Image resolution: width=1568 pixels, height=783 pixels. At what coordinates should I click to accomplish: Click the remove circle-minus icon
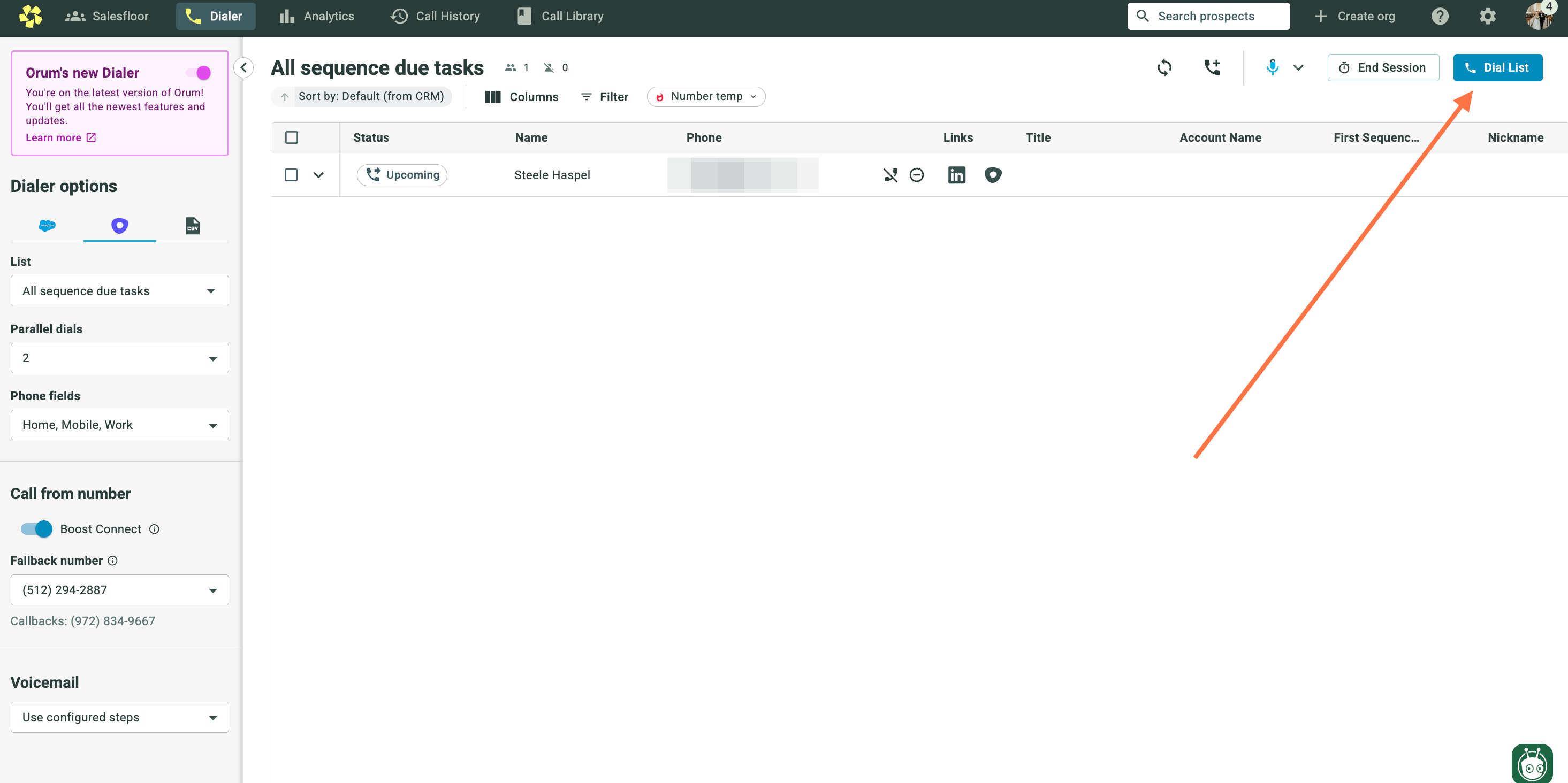917,175
